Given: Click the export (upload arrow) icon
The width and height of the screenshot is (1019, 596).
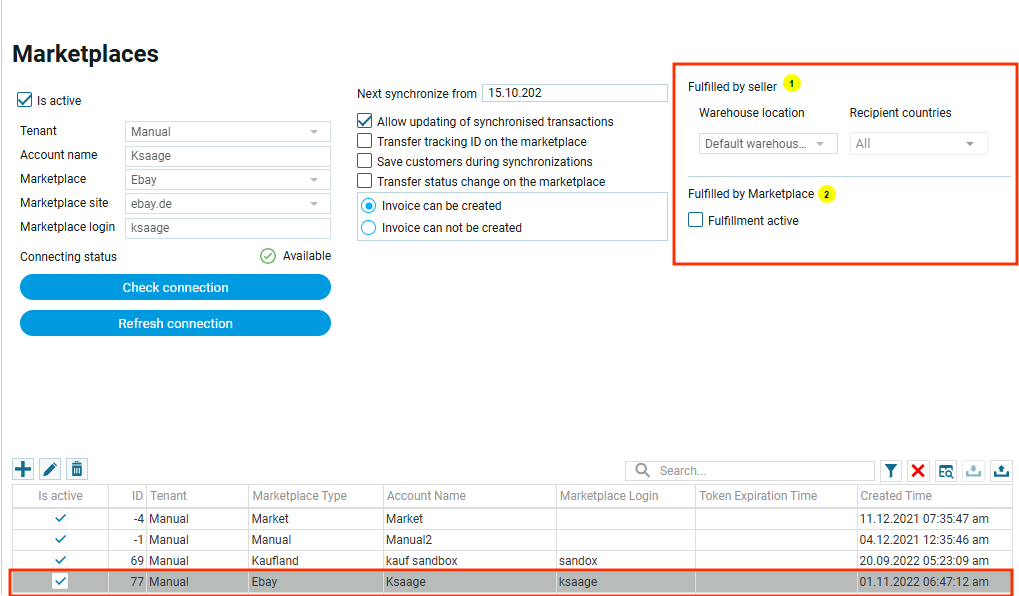Looking at the screenshot, I should [x=1001, y=471].
